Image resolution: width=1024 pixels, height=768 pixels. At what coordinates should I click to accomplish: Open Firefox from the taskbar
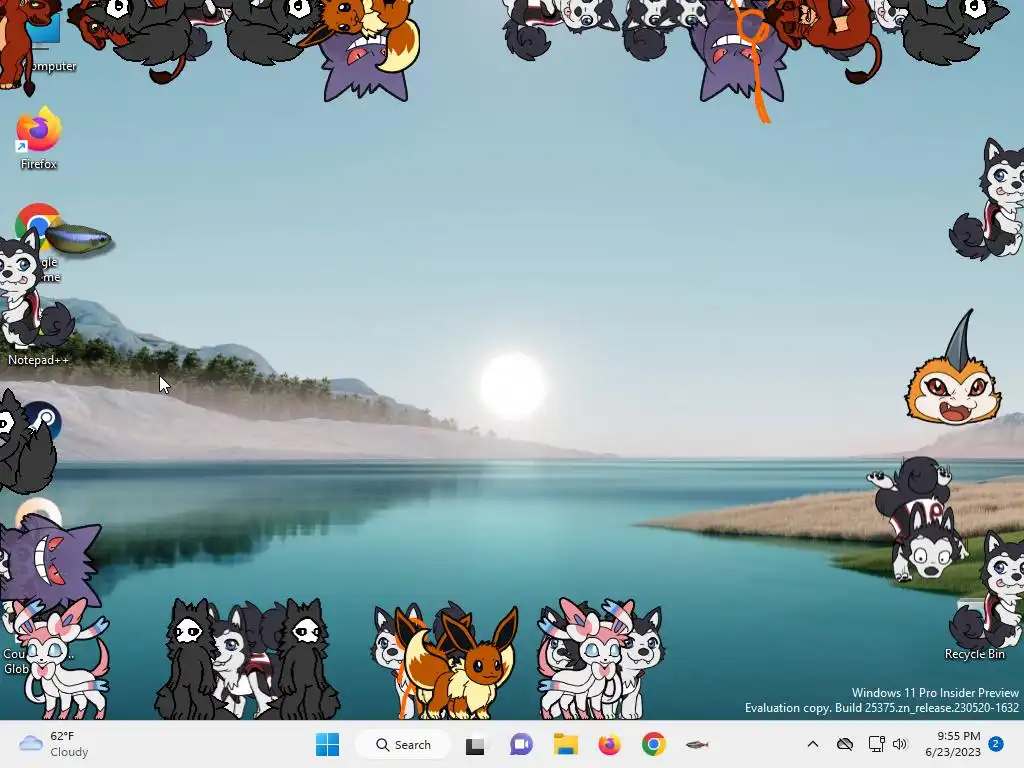(x=609, y=744)
